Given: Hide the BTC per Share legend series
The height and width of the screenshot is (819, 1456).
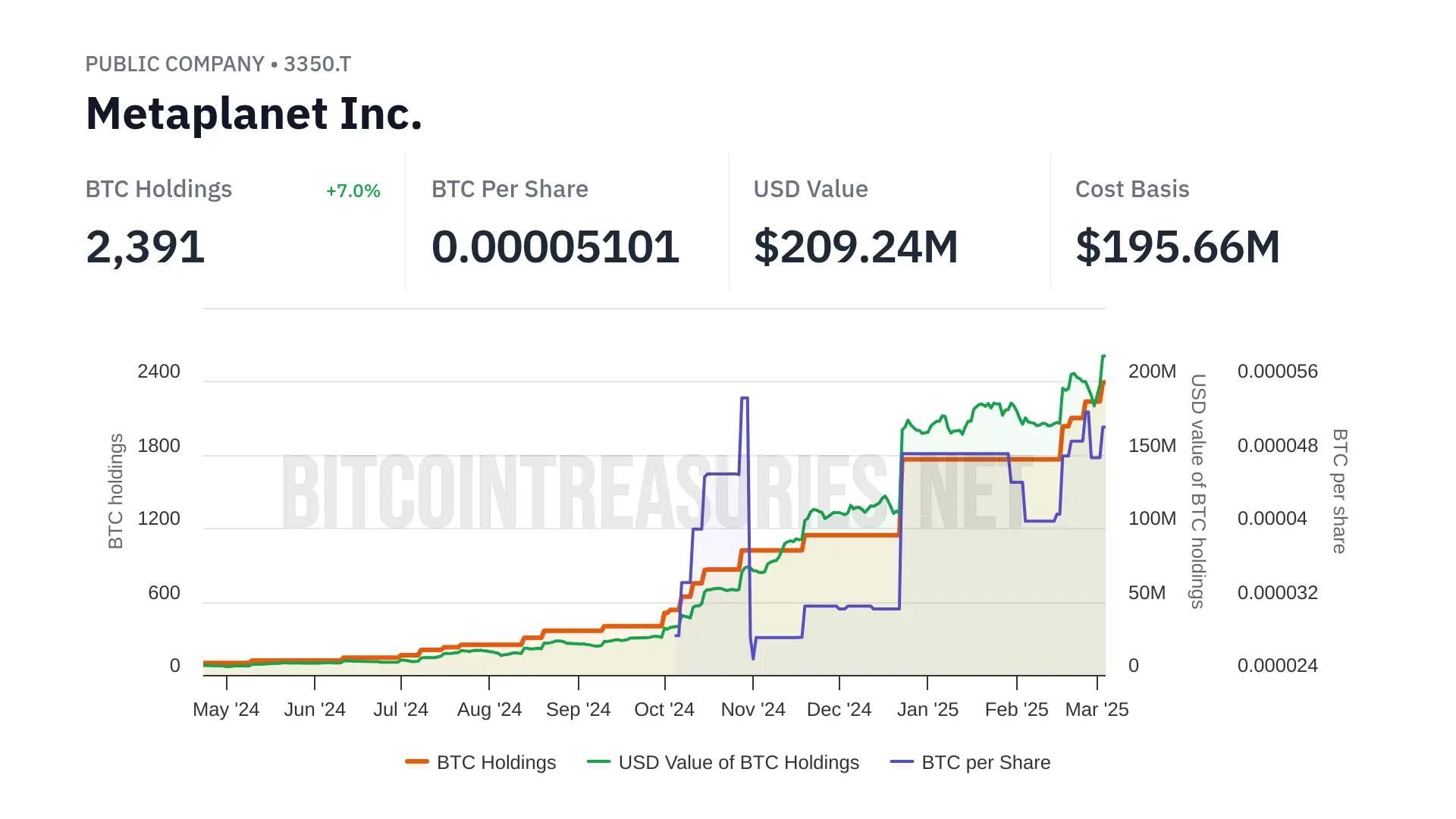Looking at the screenshot, I should coord(985,762).
